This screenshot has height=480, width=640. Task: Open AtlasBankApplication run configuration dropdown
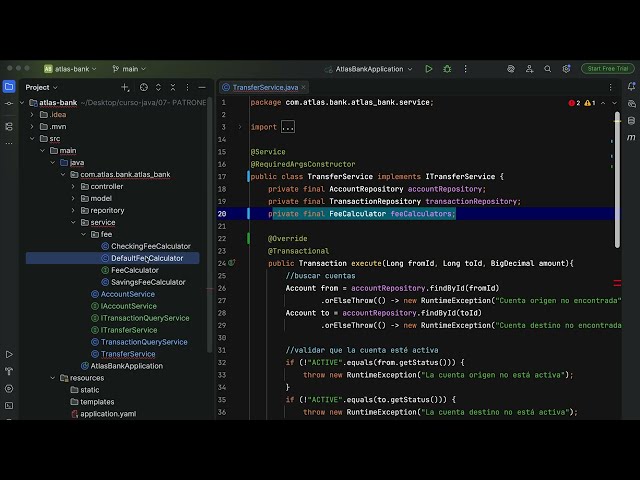point(369,69)
